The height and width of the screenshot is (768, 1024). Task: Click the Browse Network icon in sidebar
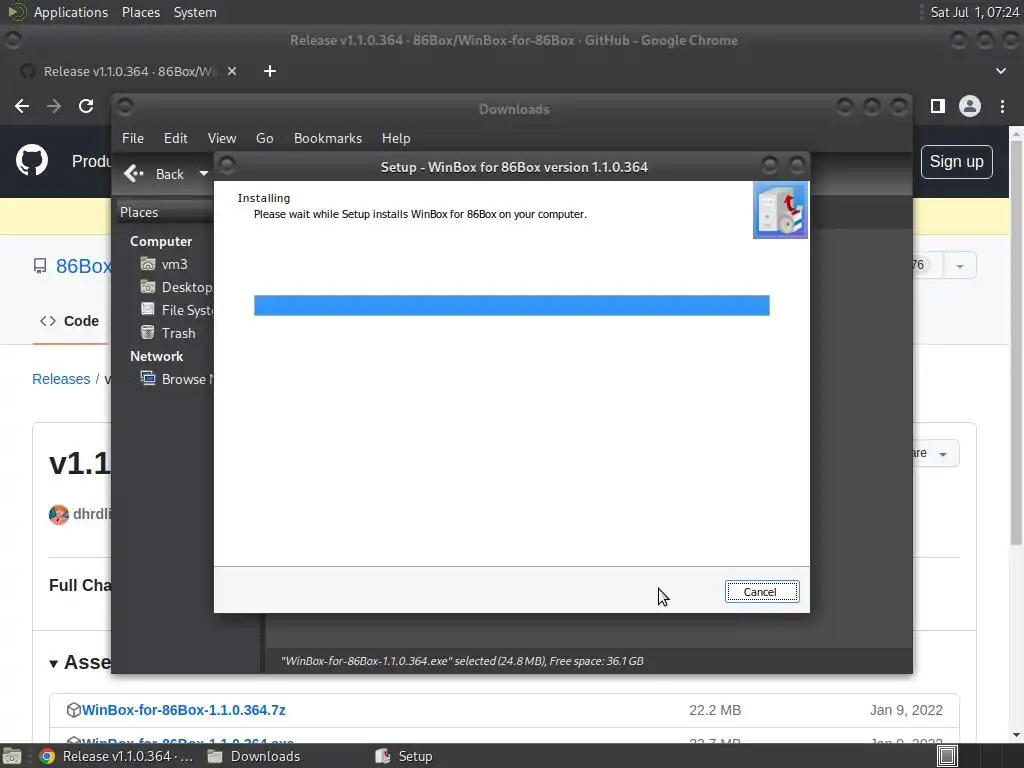point(148,379)
